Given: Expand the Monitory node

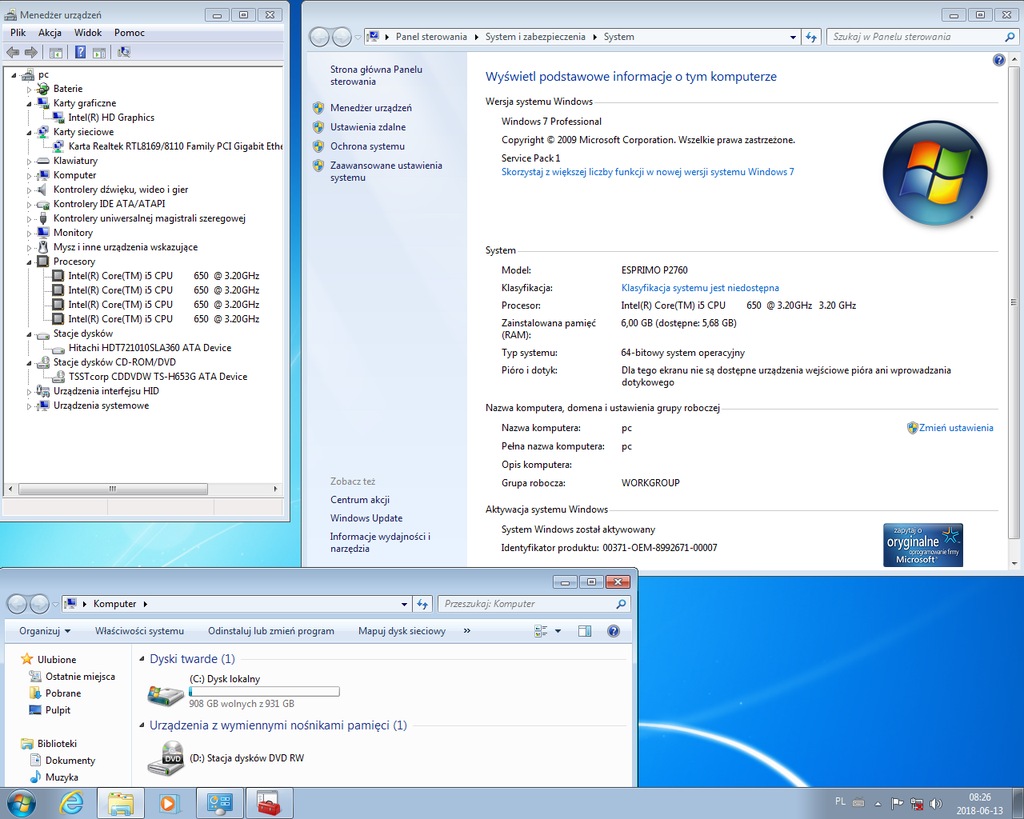Looking at the screenshot, I should (29, 233).
